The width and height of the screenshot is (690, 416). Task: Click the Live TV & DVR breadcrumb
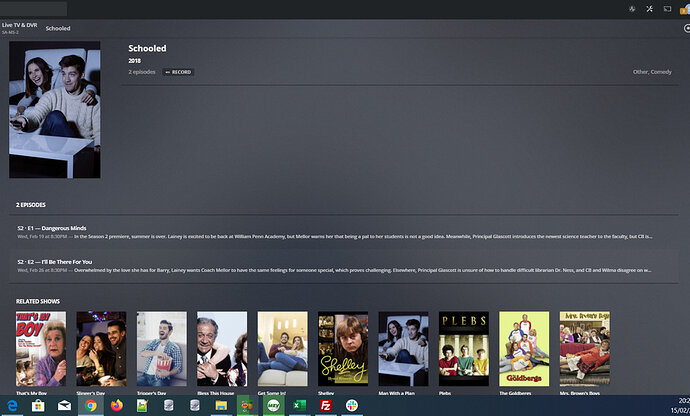(19, 25)
